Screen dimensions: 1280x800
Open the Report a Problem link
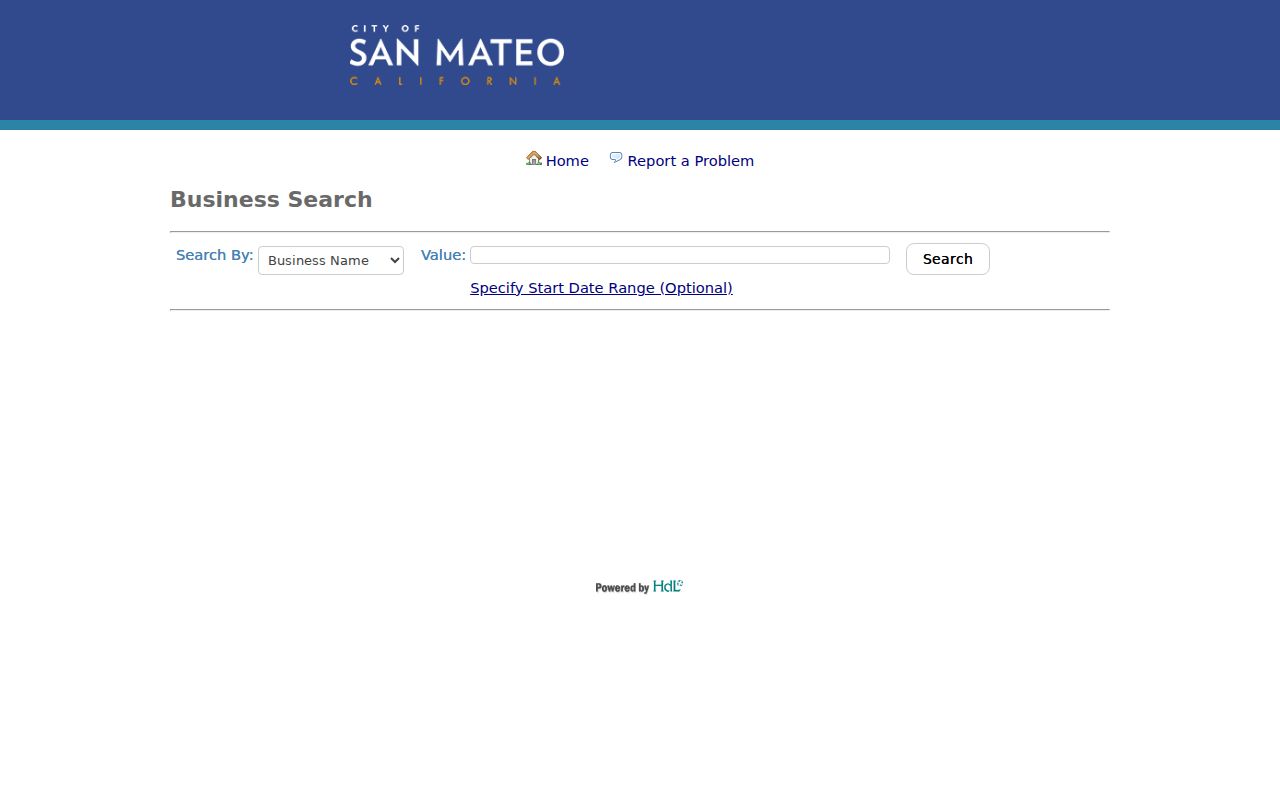[x=690, y=161]
